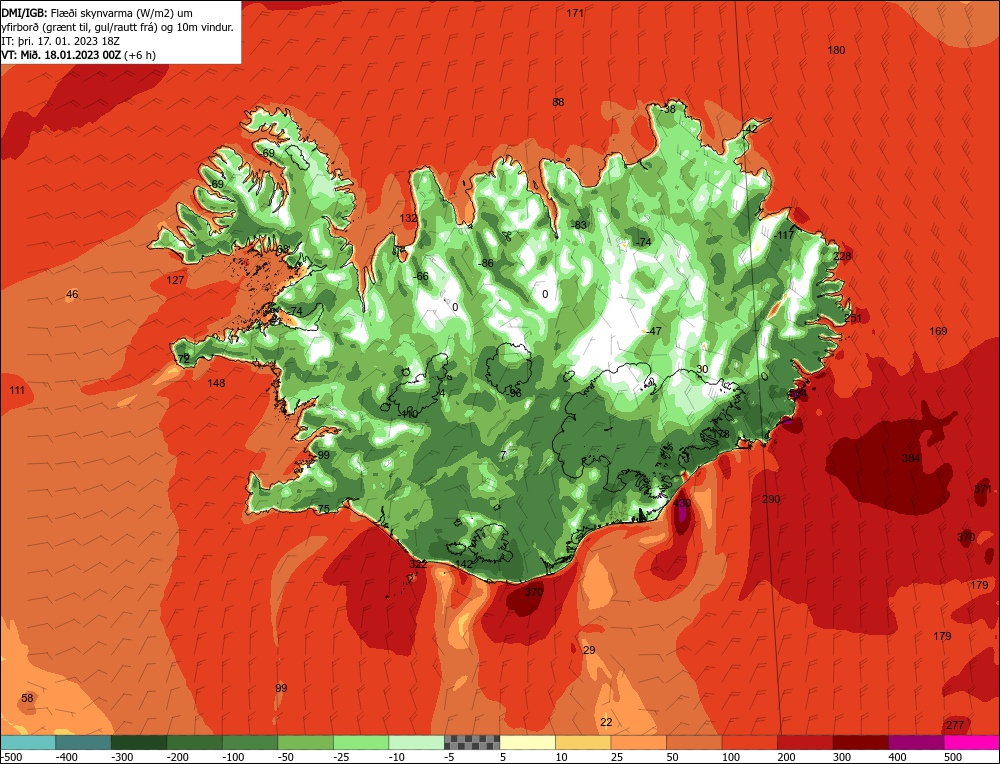Screen dimensions: 1000x764
Task: Click the legend tick label -500
Action: [x=12, y=757]
